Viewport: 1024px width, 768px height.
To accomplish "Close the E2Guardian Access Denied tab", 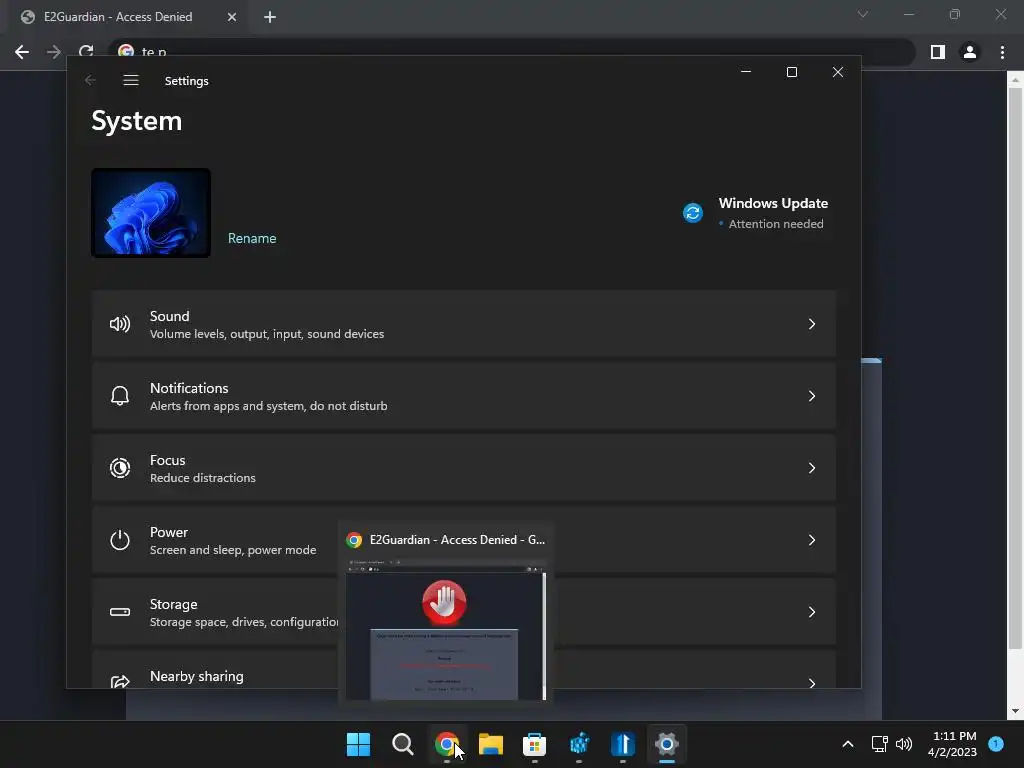I will 231,17.
